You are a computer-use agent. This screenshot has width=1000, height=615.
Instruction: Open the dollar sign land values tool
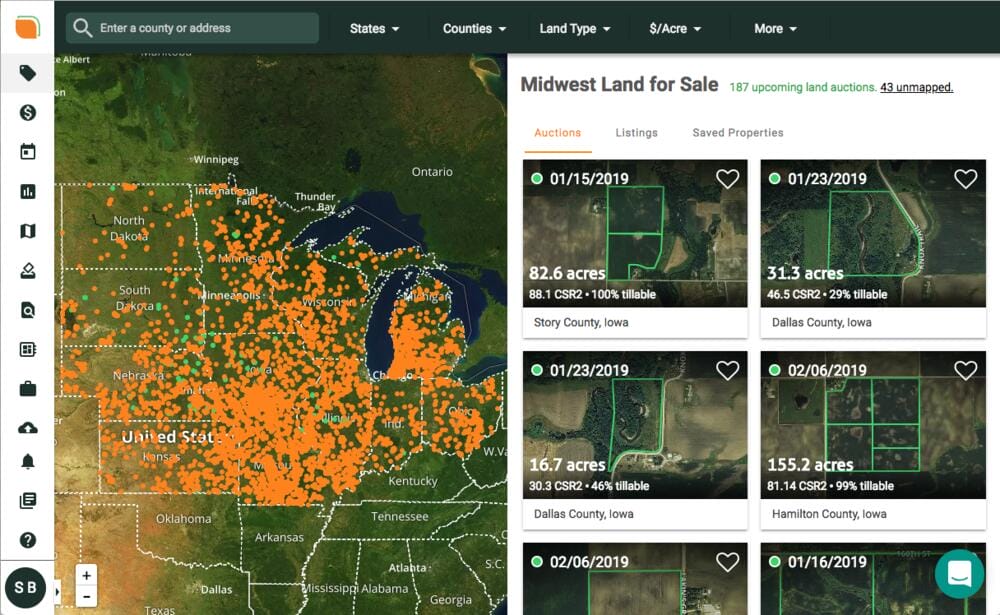[x=27, y=112]
